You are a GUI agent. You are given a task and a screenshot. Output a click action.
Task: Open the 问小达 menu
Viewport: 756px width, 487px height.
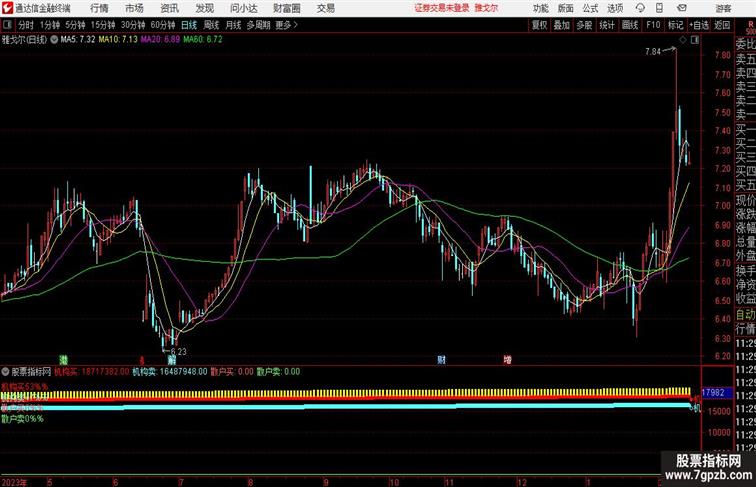(x=244, y=8)
